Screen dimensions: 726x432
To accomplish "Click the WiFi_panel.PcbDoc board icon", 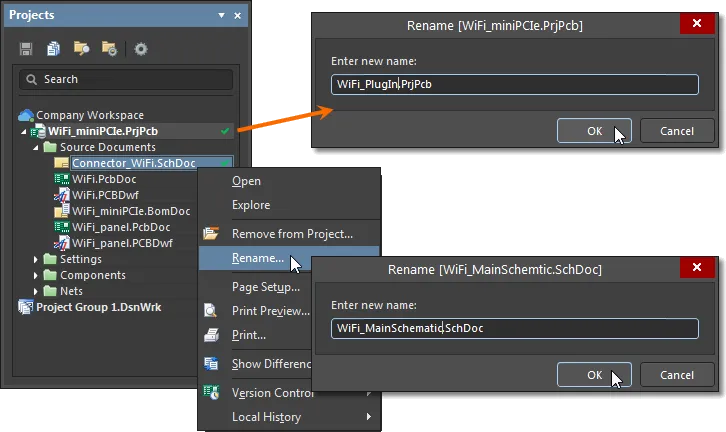I will click(62, 227).
